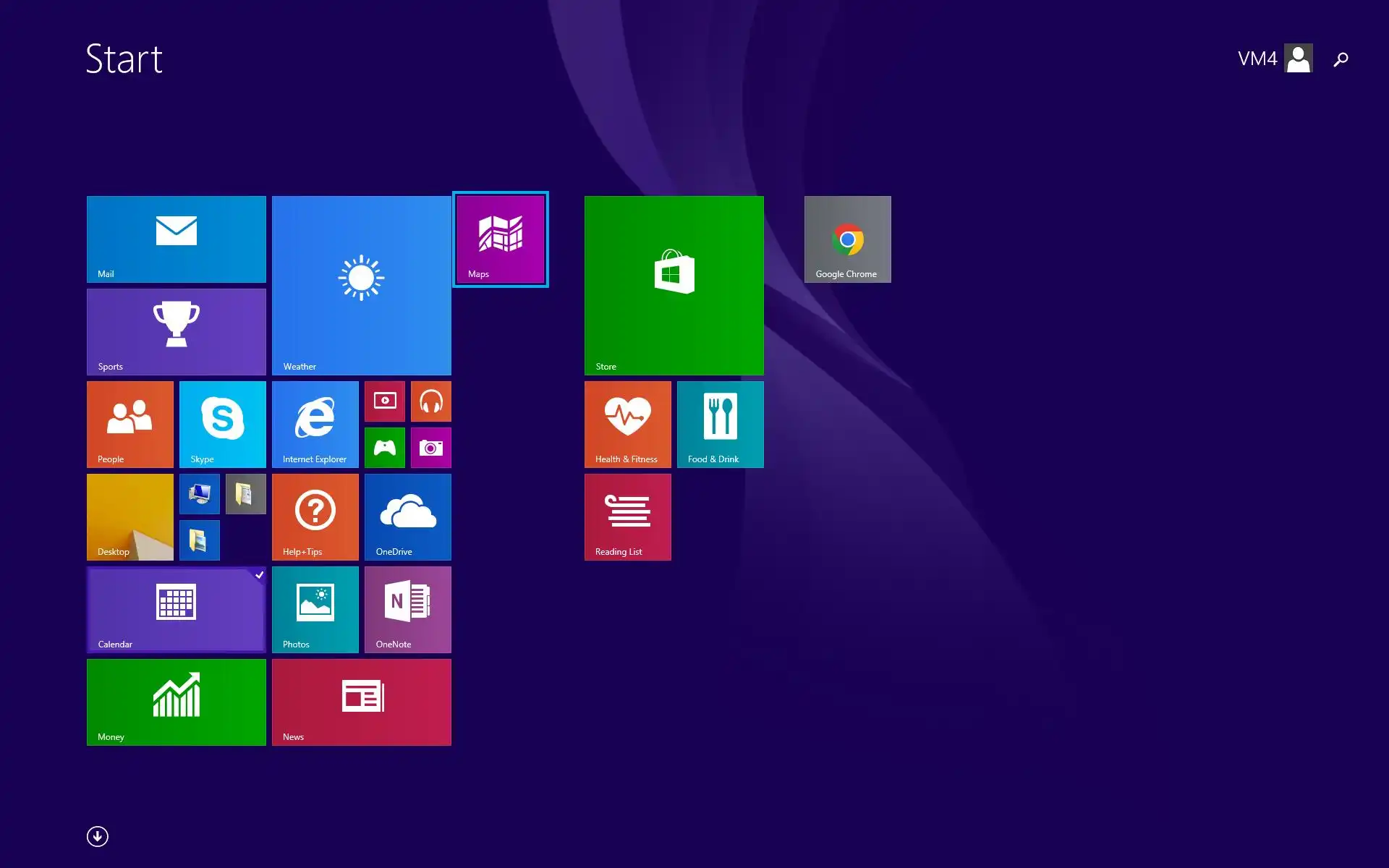The height and width of the screenshot is (868, 1389).
Task: Open the Desktop tile
Action: [129, 516]
